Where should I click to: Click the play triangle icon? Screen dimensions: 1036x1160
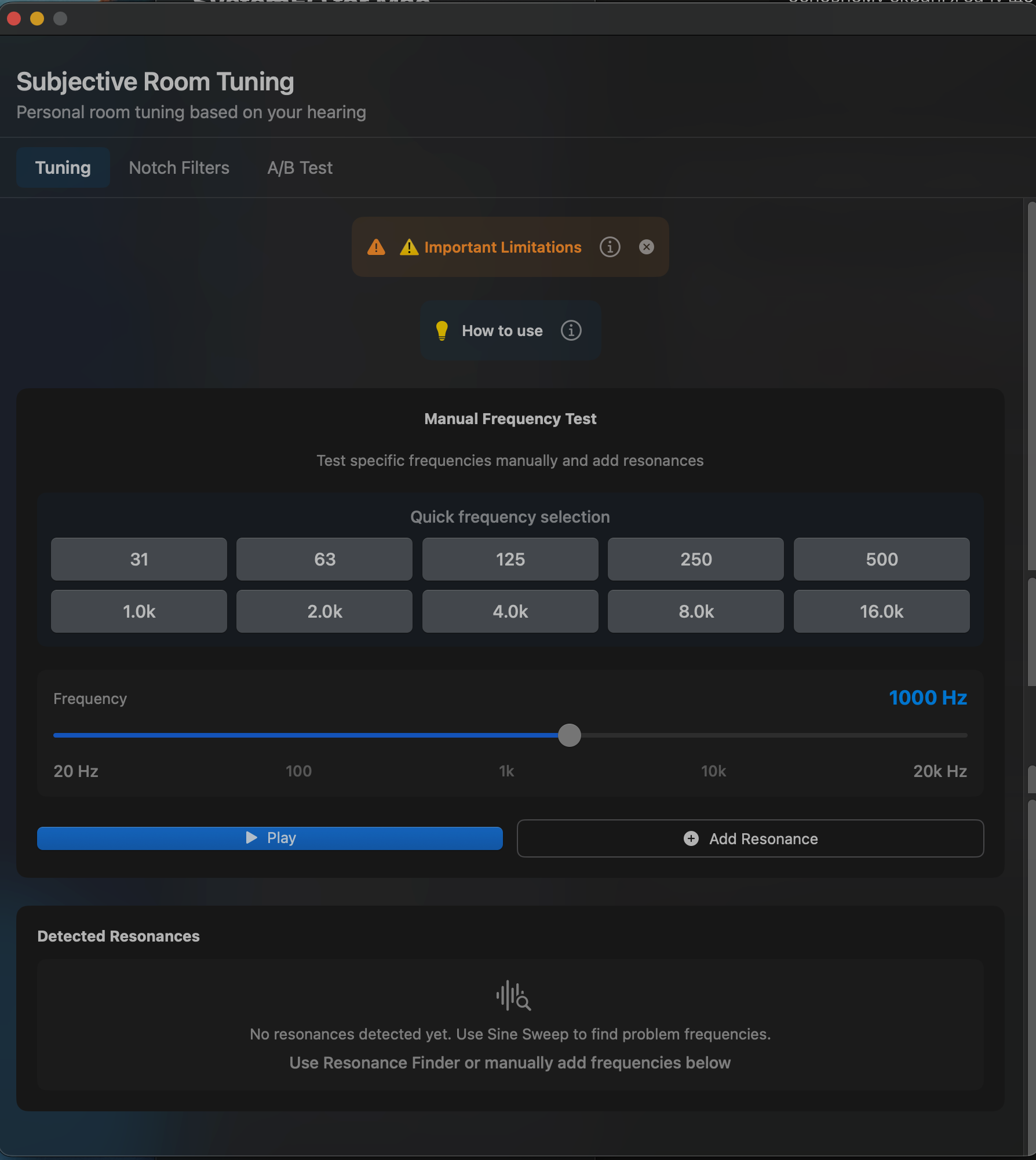coord(251,838)
